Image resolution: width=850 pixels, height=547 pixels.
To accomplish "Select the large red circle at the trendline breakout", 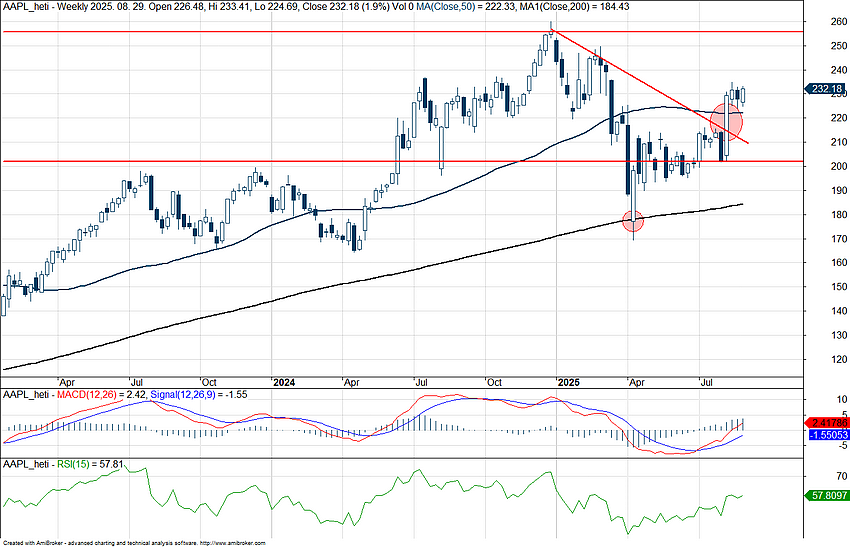I will pos(726,121).
